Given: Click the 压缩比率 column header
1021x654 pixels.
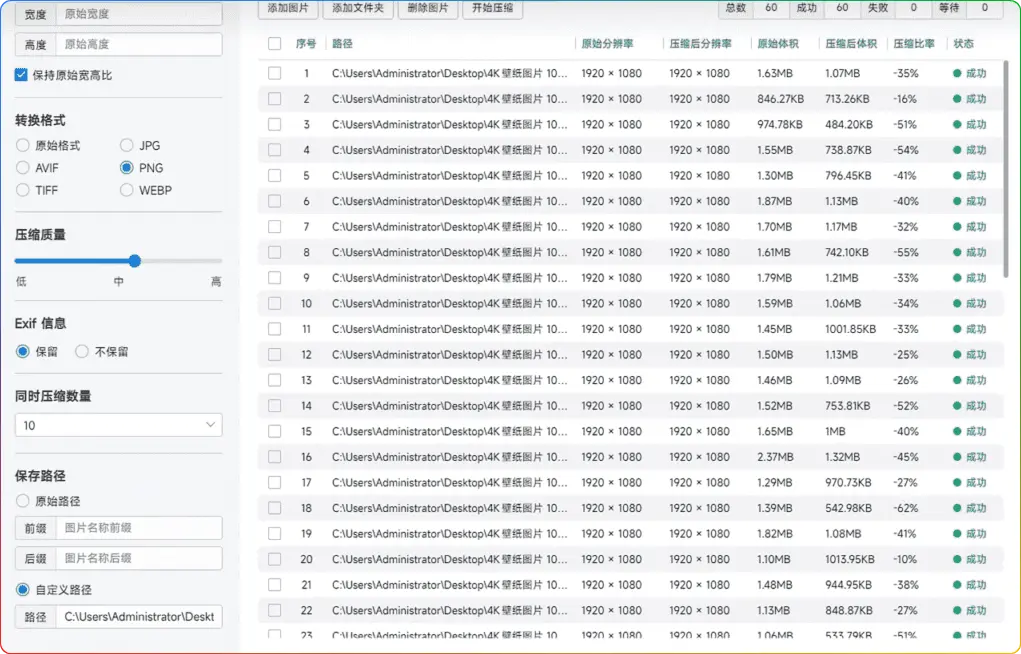Looking at the screenshot, I should (x=914, y=44).
